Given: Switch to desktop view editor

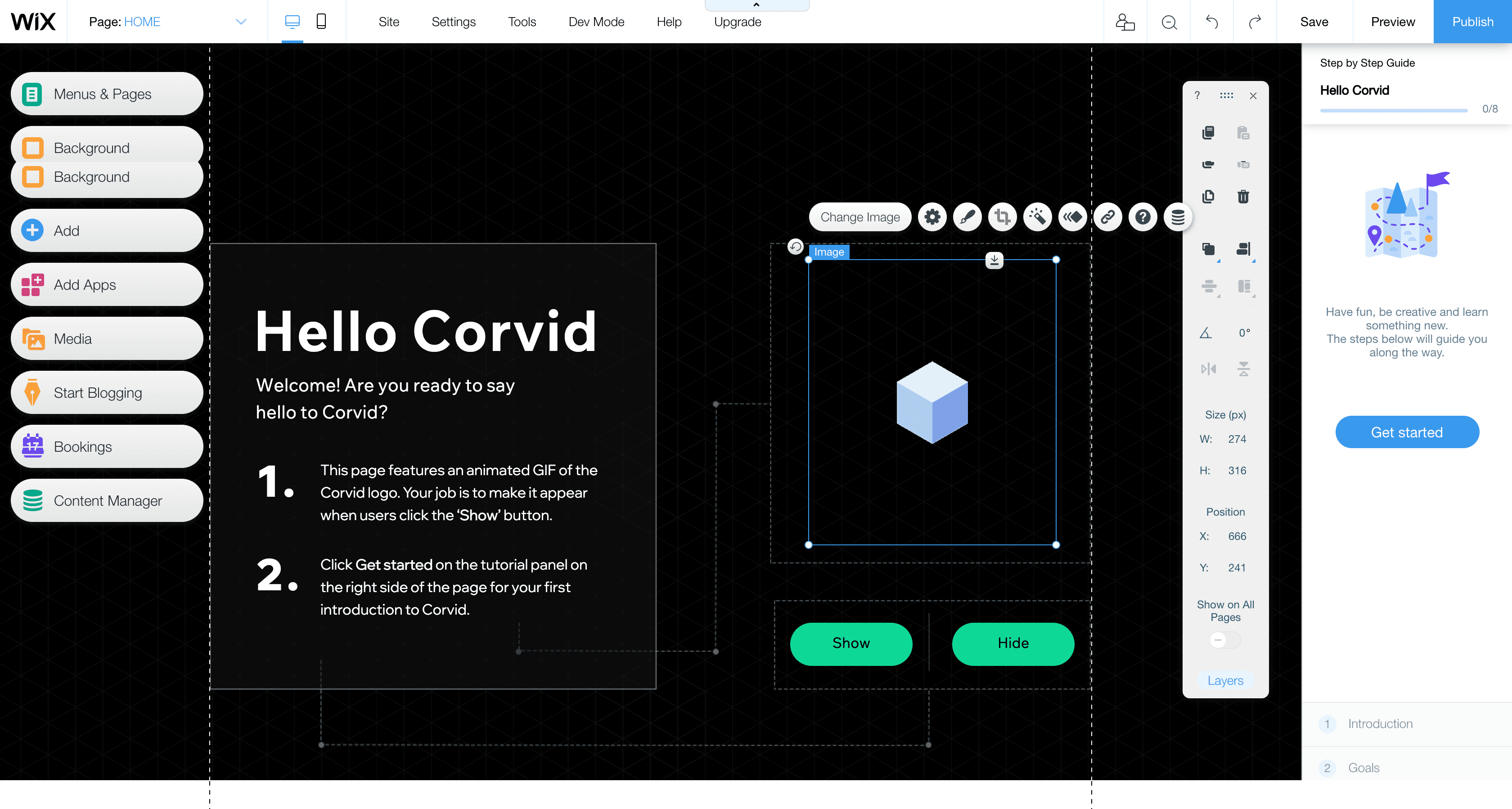Looking at the screenshot, I should (292, 22).
